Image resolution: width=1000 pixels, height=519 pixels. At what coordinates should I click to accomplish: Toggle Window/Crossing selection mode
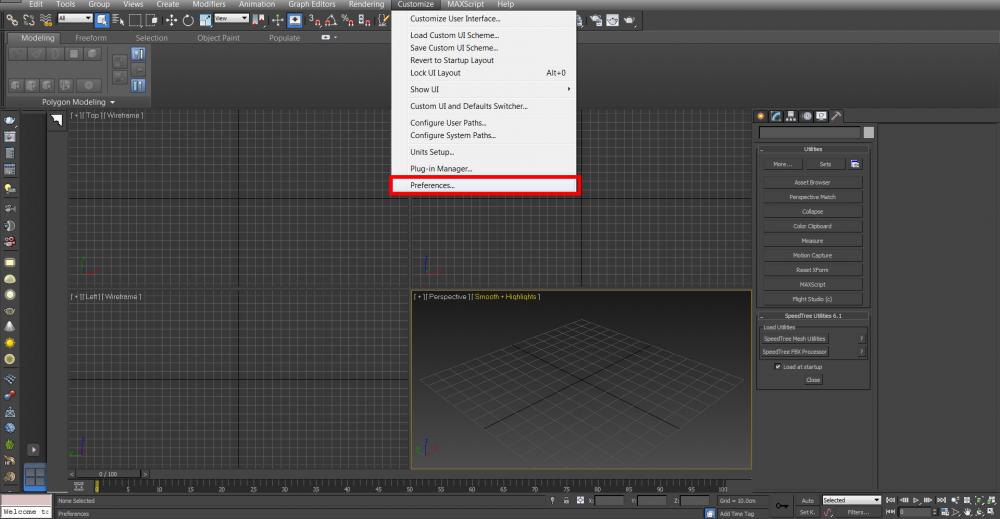pos(152,20)
